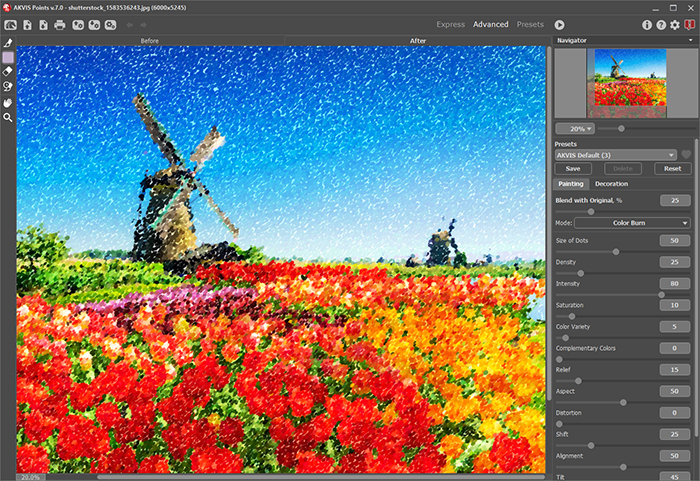
Task: Click the Save preset button
Action: click(573, 169)
